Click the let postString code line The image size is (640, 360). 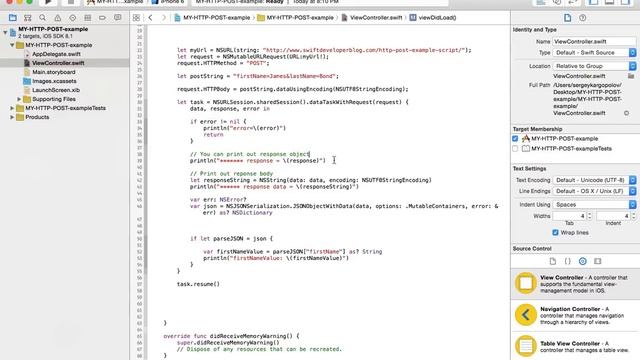[x=258, y=76]
